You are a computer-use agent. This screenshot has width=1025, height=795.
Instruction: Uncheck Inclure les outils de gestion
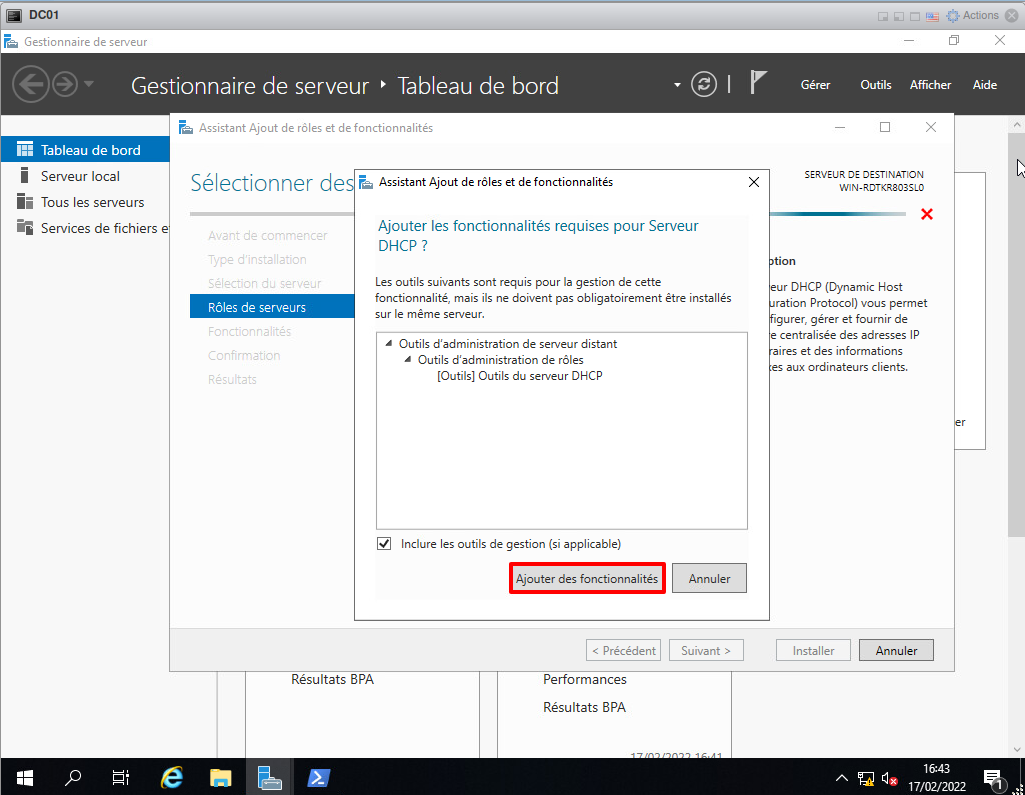384,544
